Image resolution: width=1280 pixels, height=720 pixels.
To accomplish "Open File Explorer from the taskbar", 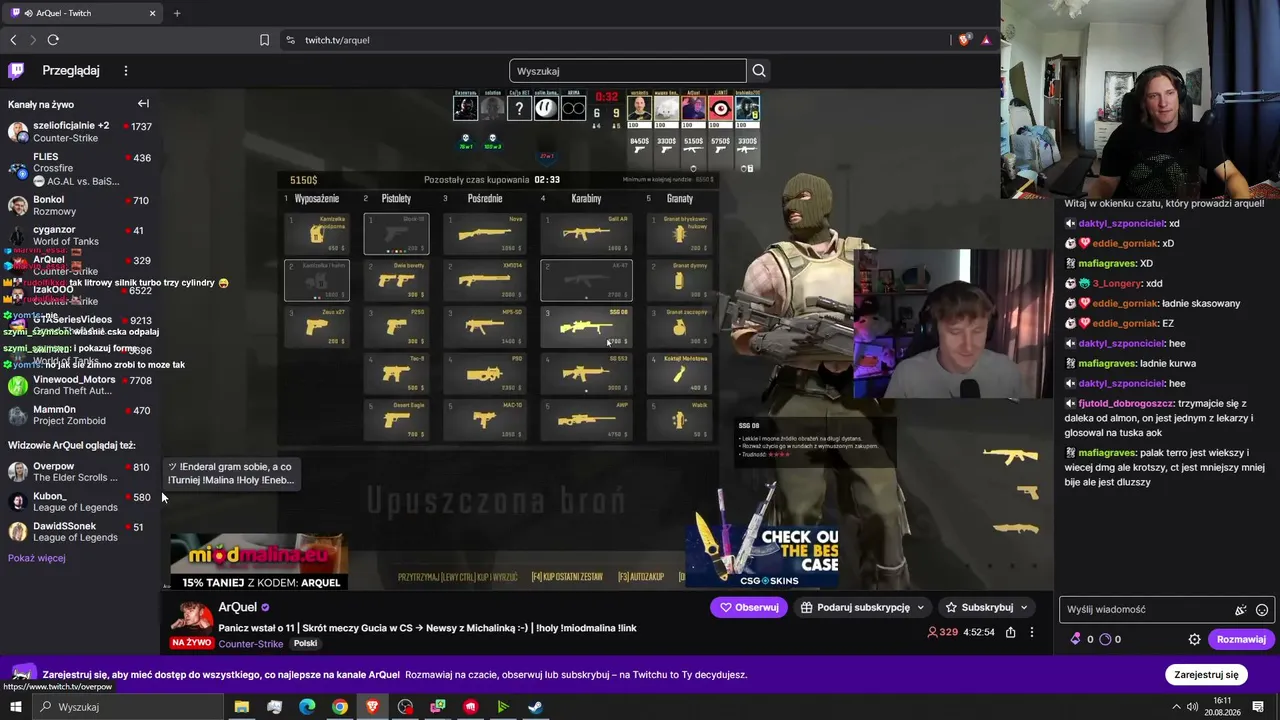I will tap(241, 707).
